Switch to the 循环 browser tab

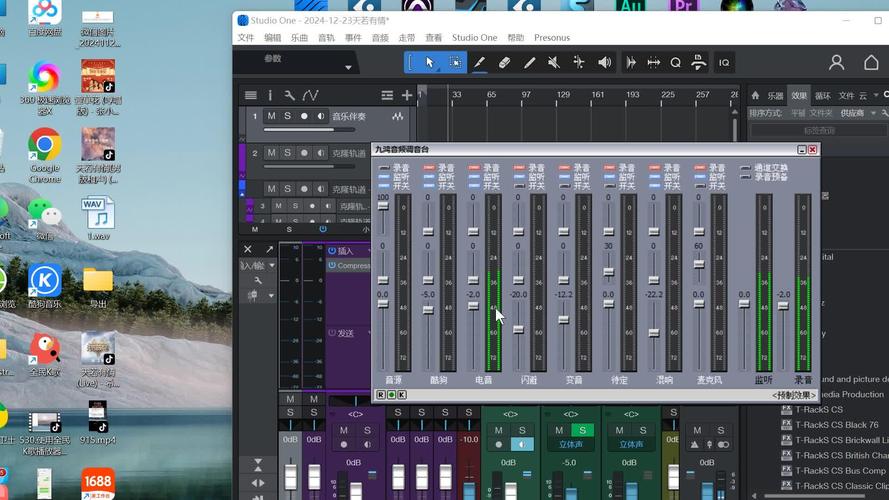[823, 96]
